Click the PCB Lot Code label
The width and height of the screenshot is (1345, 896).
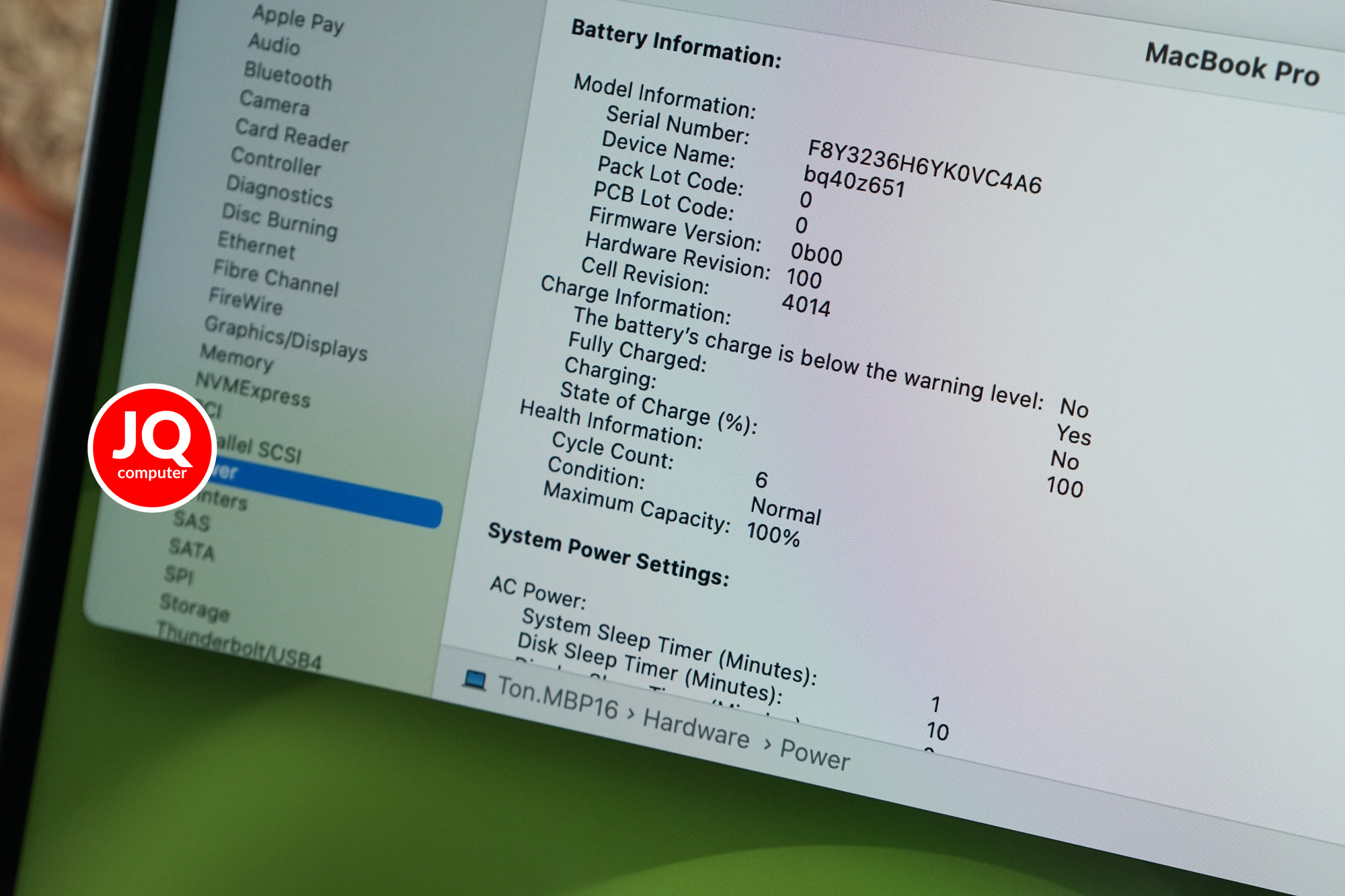click(x=664, y=200)
